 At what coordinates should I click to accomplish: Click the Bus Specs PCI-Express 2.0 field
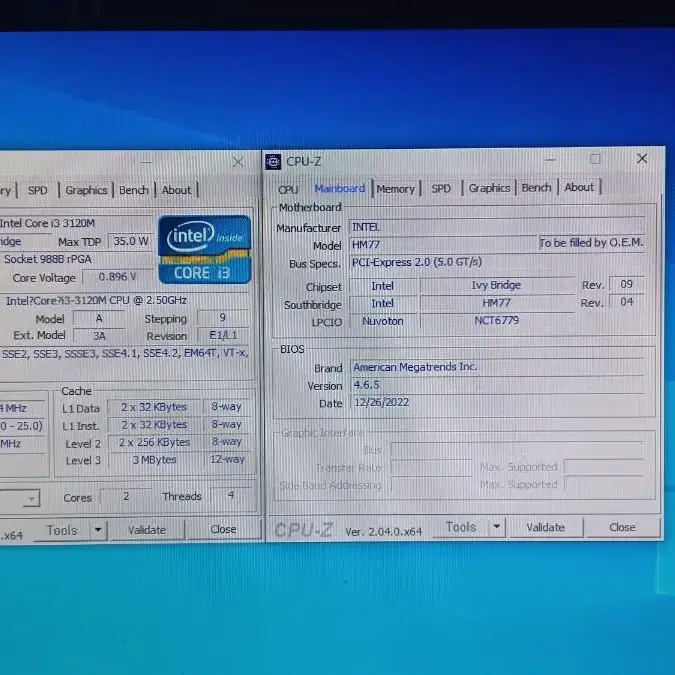[497, 262]
